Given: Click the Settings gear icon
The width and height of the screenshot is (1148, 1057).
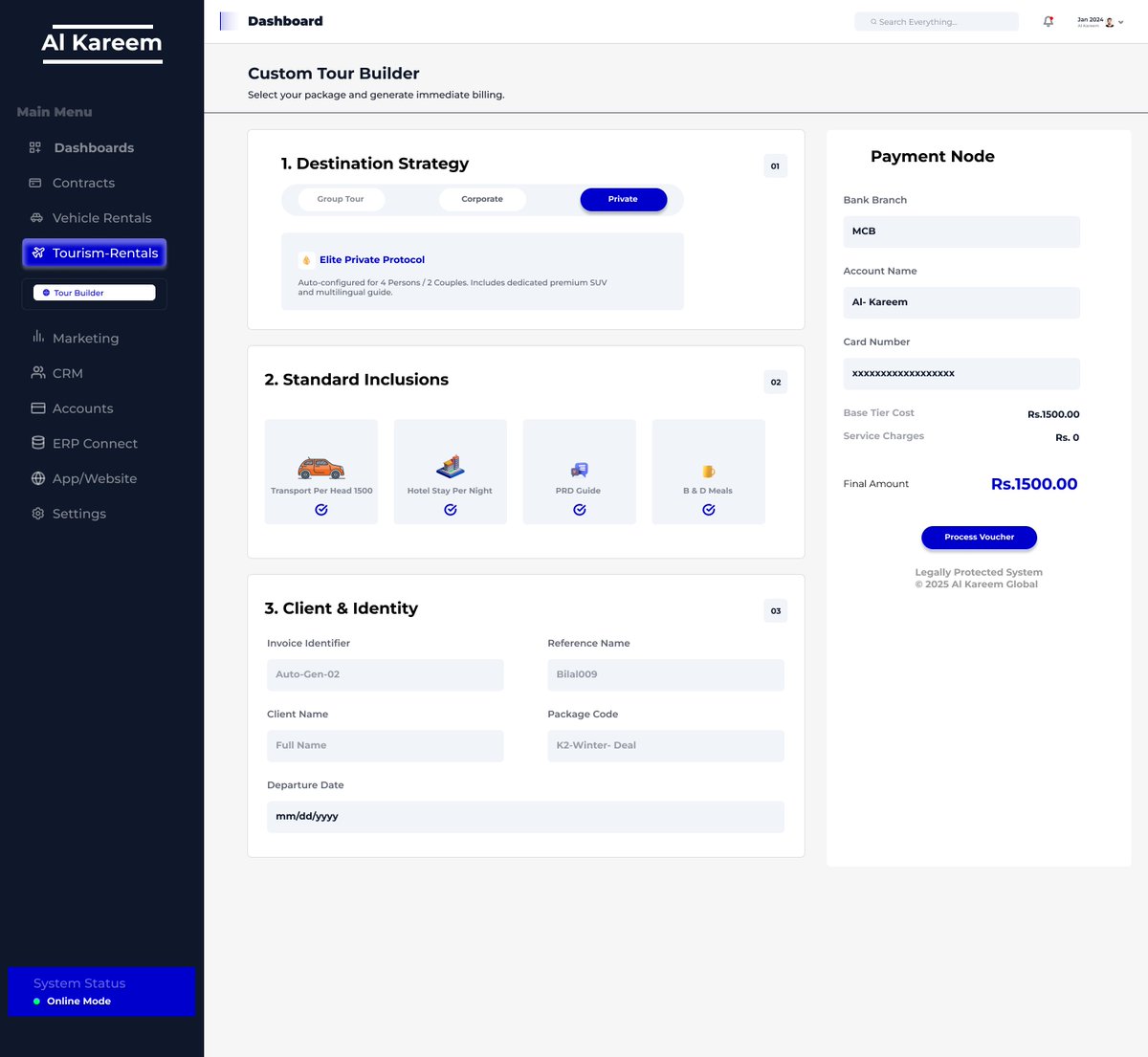Looking at the screenshot, I should [x=38, y=514].
